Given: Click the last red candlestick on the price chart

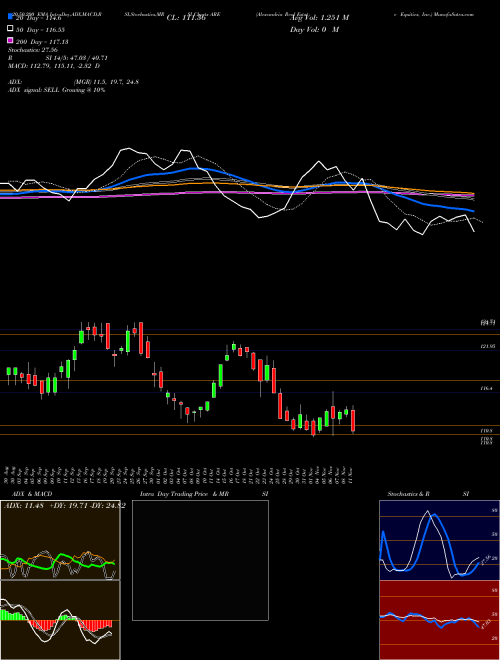Looking at the screenshot, I should (x=353, y=420).
